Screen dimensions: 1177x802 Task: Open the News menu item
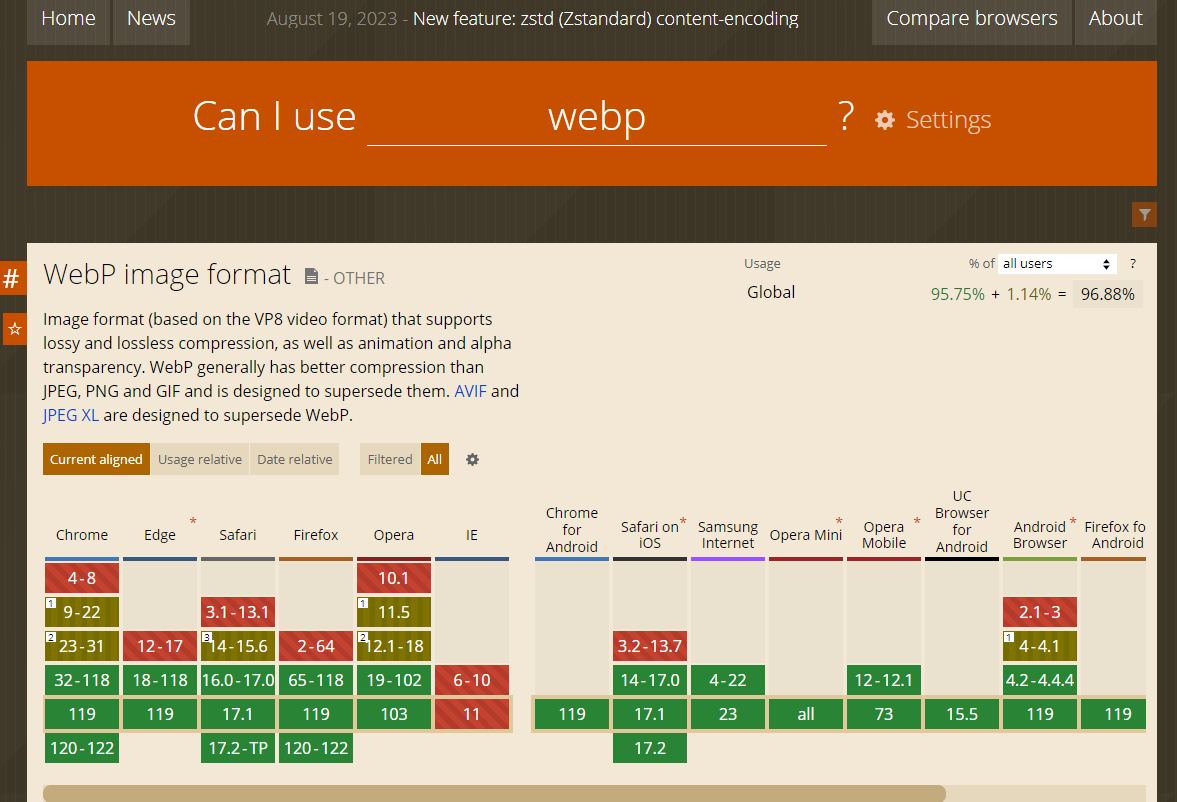tap(151, 19)
